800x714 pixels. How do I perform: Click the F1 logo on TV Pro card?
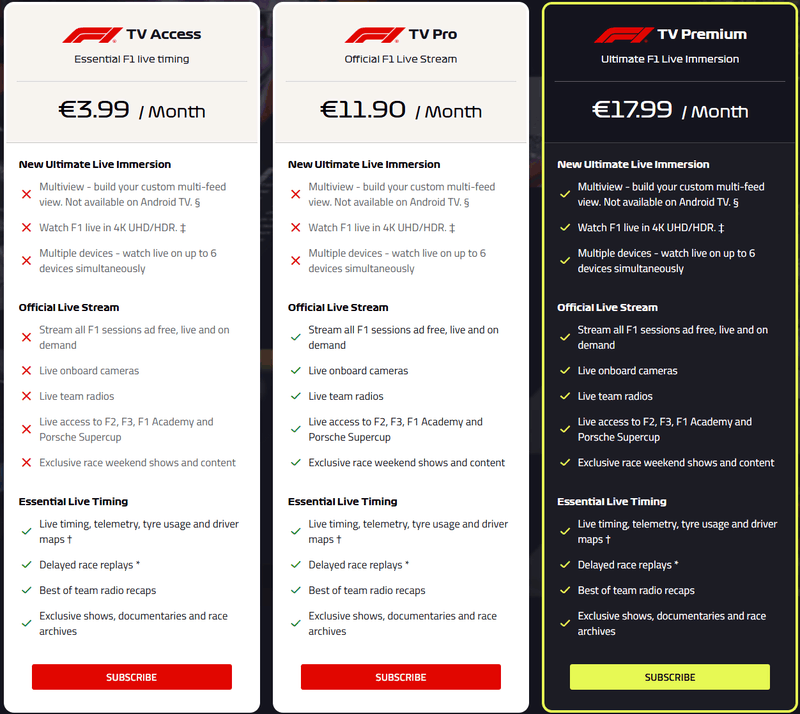(x=374, y=35)
